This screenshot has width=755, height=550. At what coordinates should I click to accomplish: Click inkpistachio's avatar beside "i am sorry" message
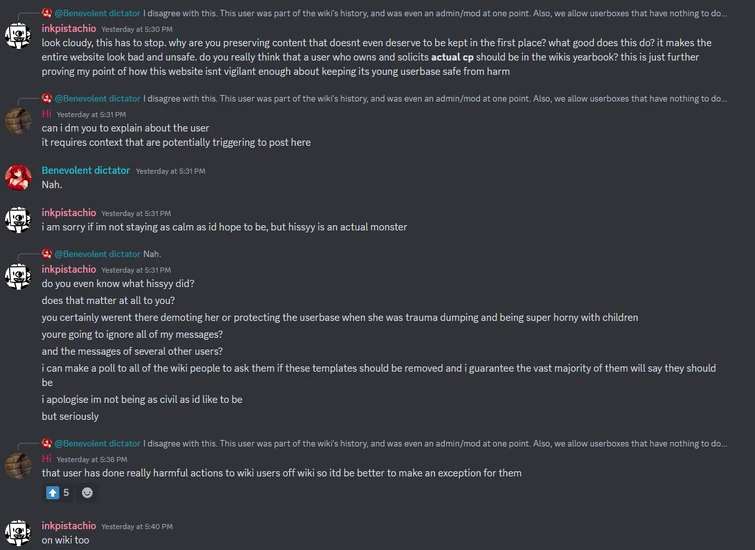click(x=19, y=220)
